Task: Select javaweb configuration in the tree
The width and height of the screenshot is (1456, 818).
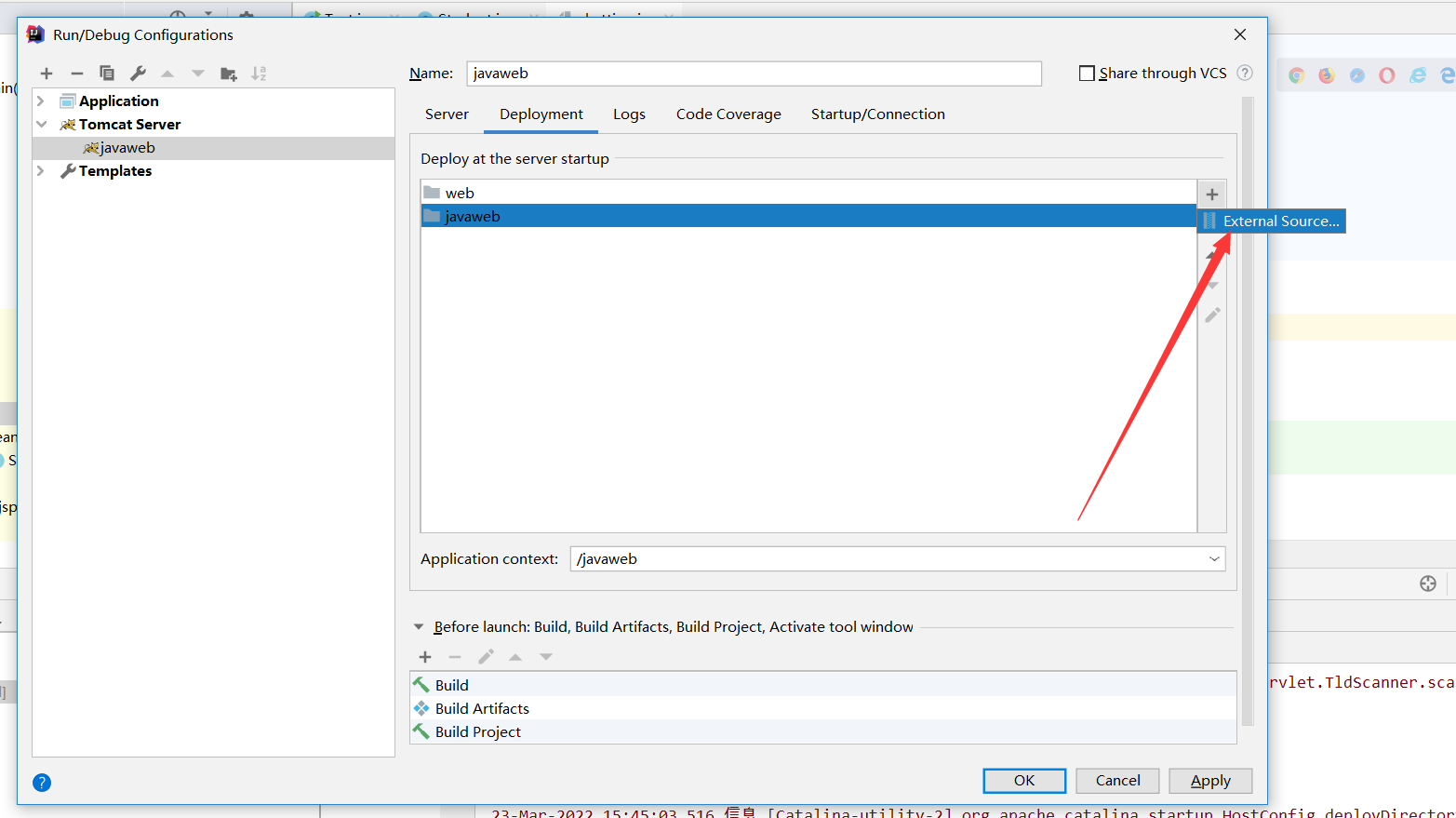Action: (213, 148)
